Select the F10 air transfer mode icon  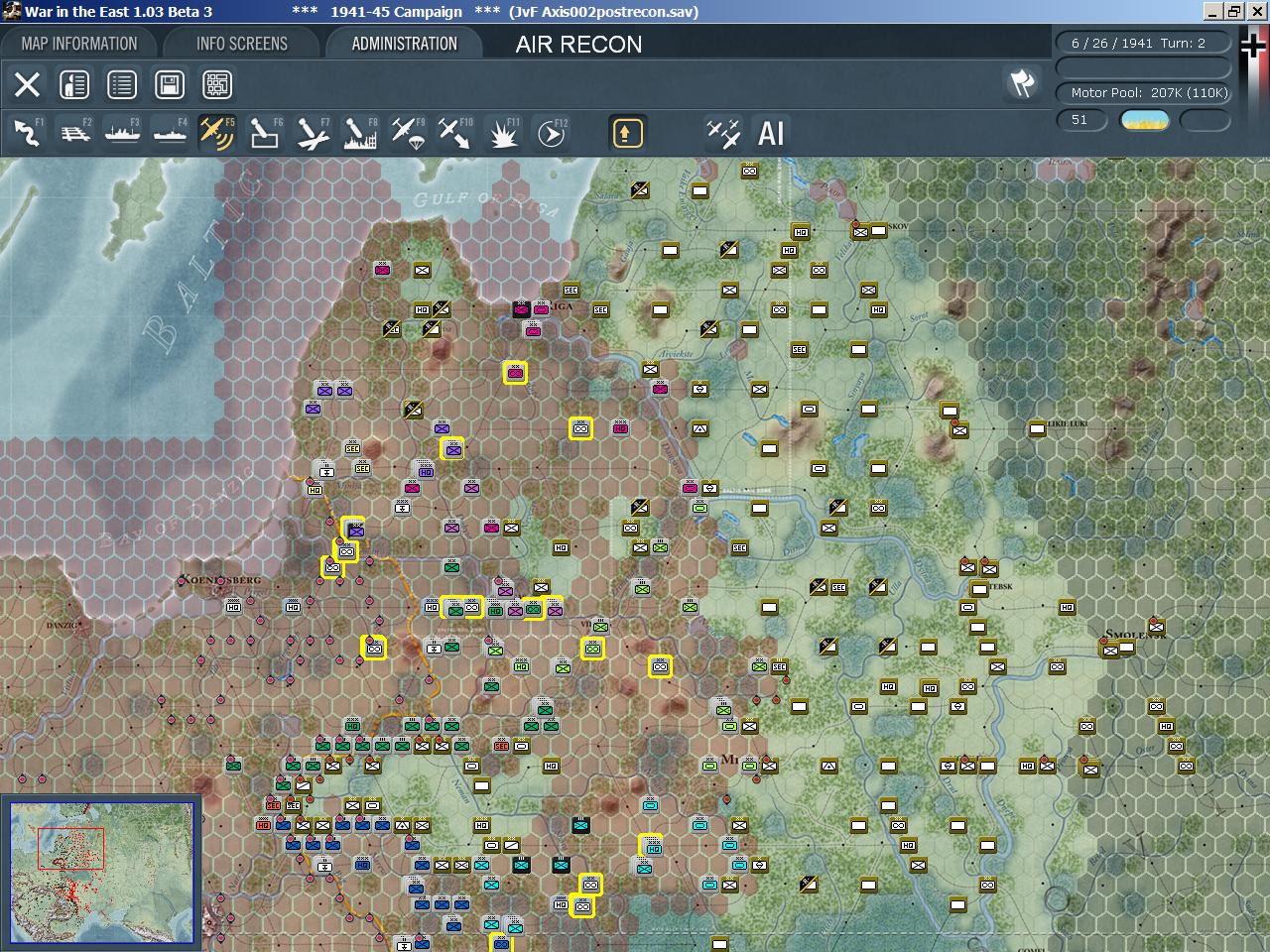454,133
